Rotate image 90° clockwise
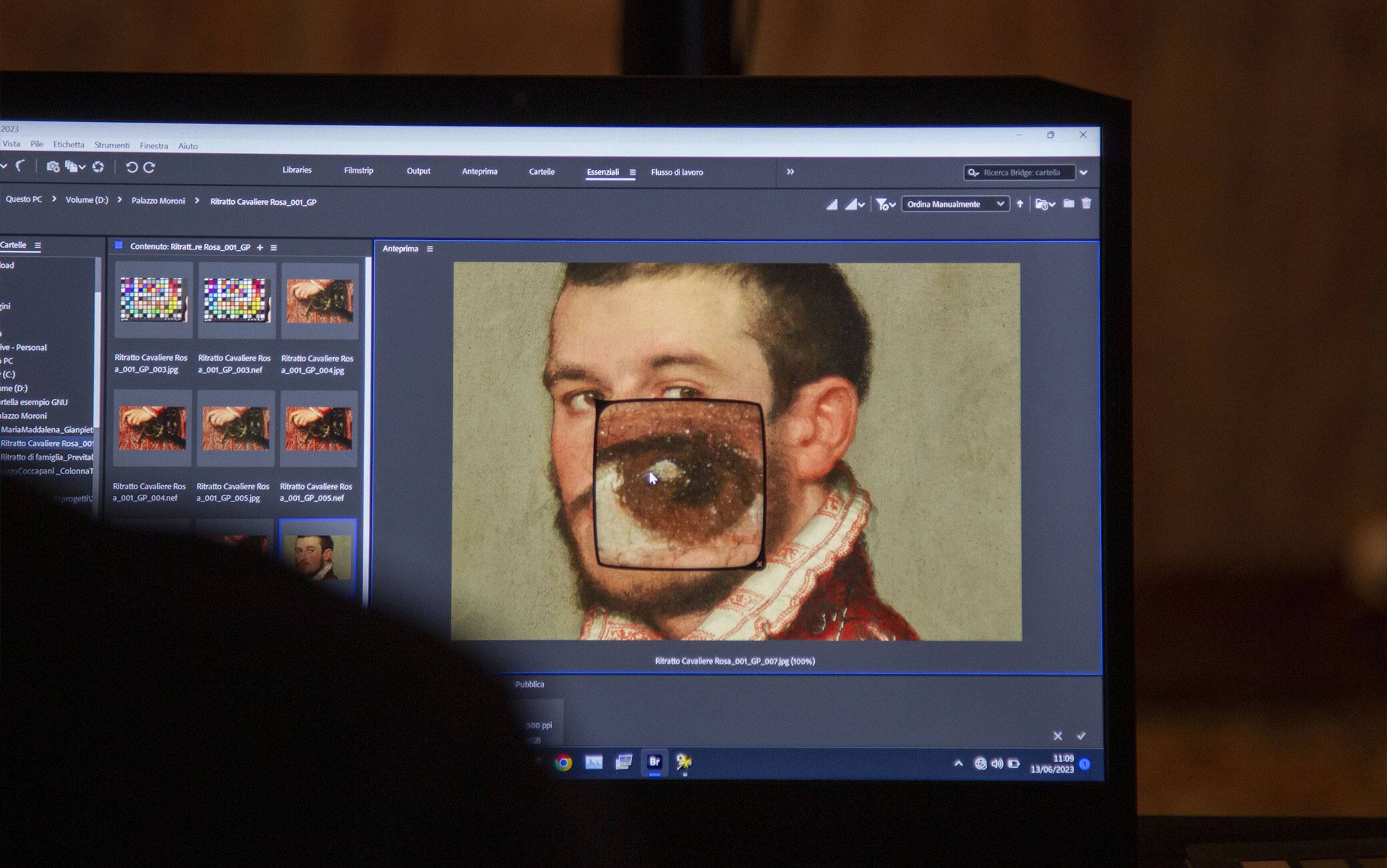This screenshot has height=868, width=1387. pos(149,167)
